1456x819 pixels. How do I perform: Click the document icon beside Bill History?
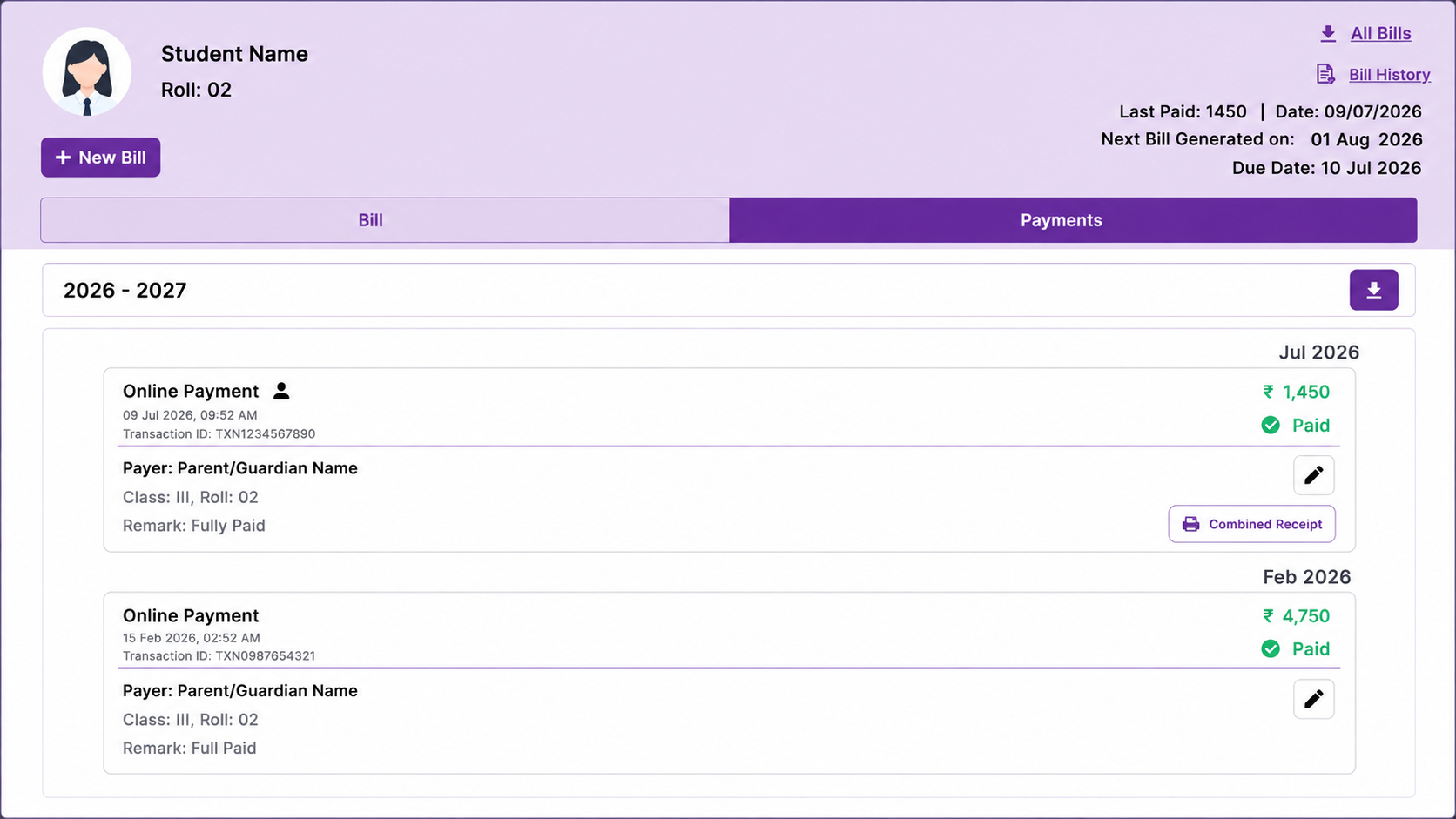[1325, 74]
